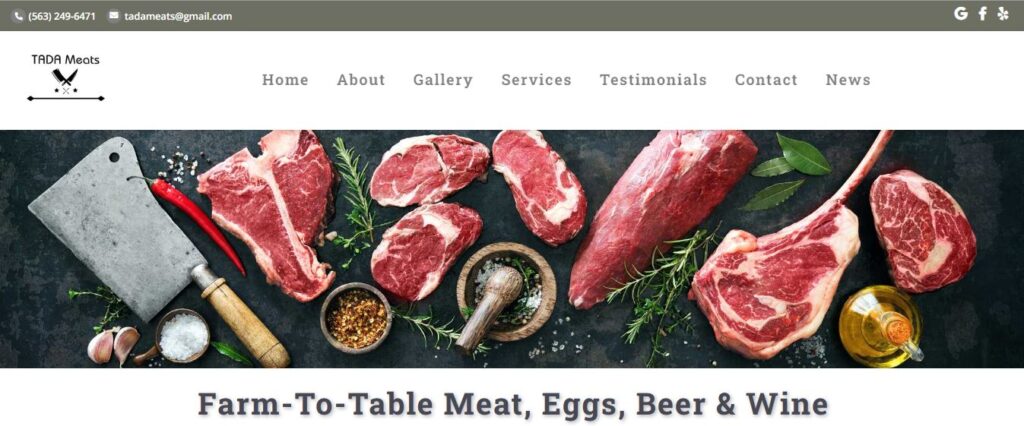This screenshot has height=426, width=1024.
Task: Open the Google icon in top bar
Action: click(x=960, y=14)
